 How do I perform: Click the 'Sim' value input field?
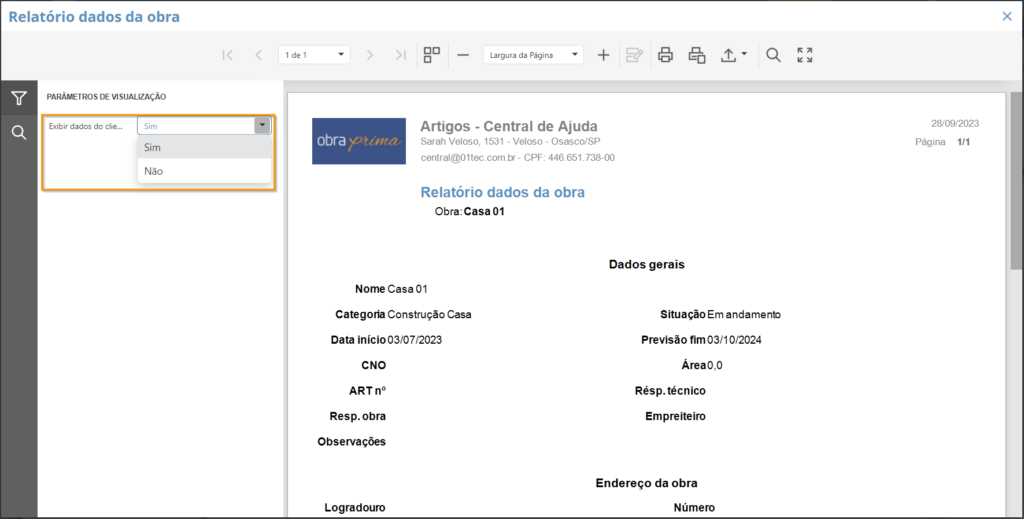pyautogui.click(x=196, y=126)
